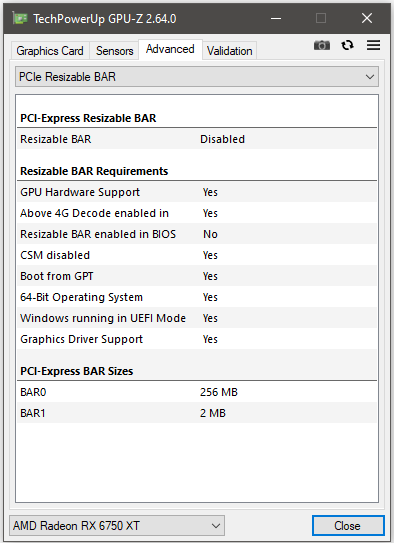Click the BAR1 2 MB row
394x543 pixels.
tap(197, 413)
